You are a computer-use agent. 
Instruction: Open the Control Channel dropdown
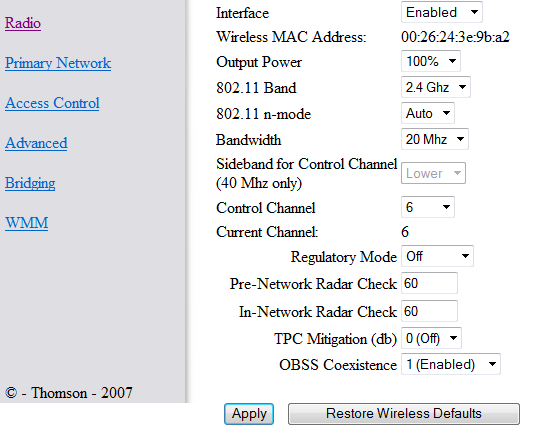(428, 207)
